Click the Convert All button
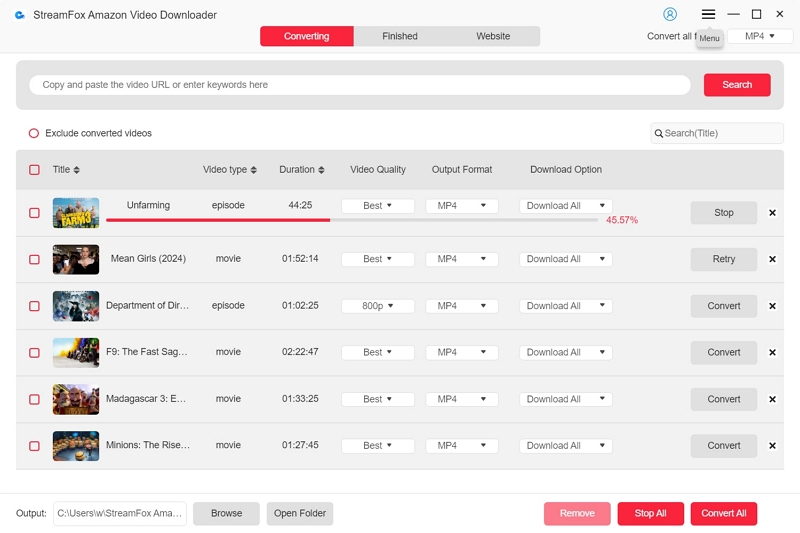 [x=724, y=514]
